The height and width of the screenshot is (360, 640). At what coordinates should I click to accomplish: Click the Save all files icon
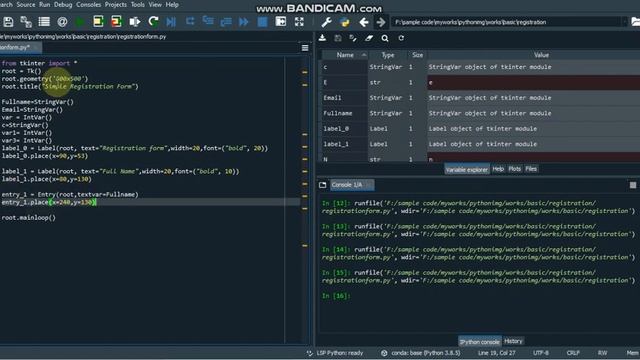coord(26,22)
